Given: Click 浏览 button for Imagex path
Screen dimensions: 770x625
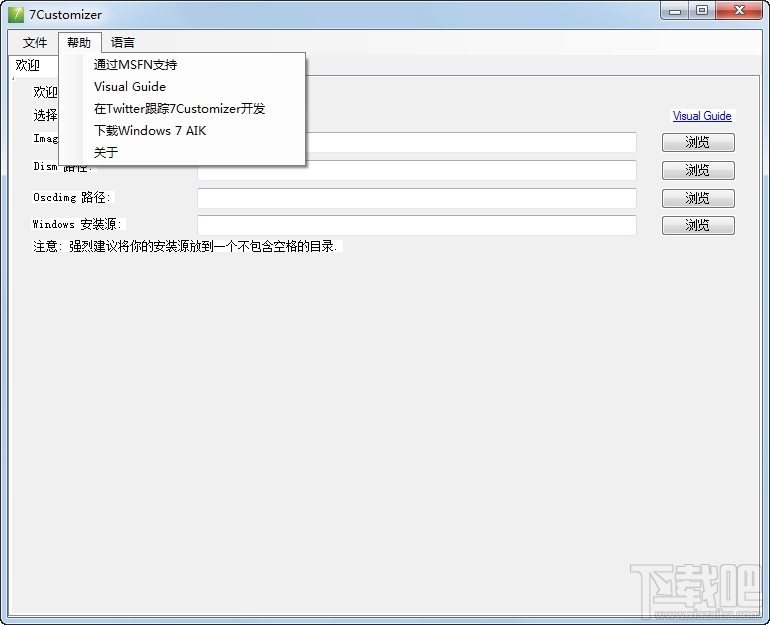Looking at the screenshot, I should point(698,142).
